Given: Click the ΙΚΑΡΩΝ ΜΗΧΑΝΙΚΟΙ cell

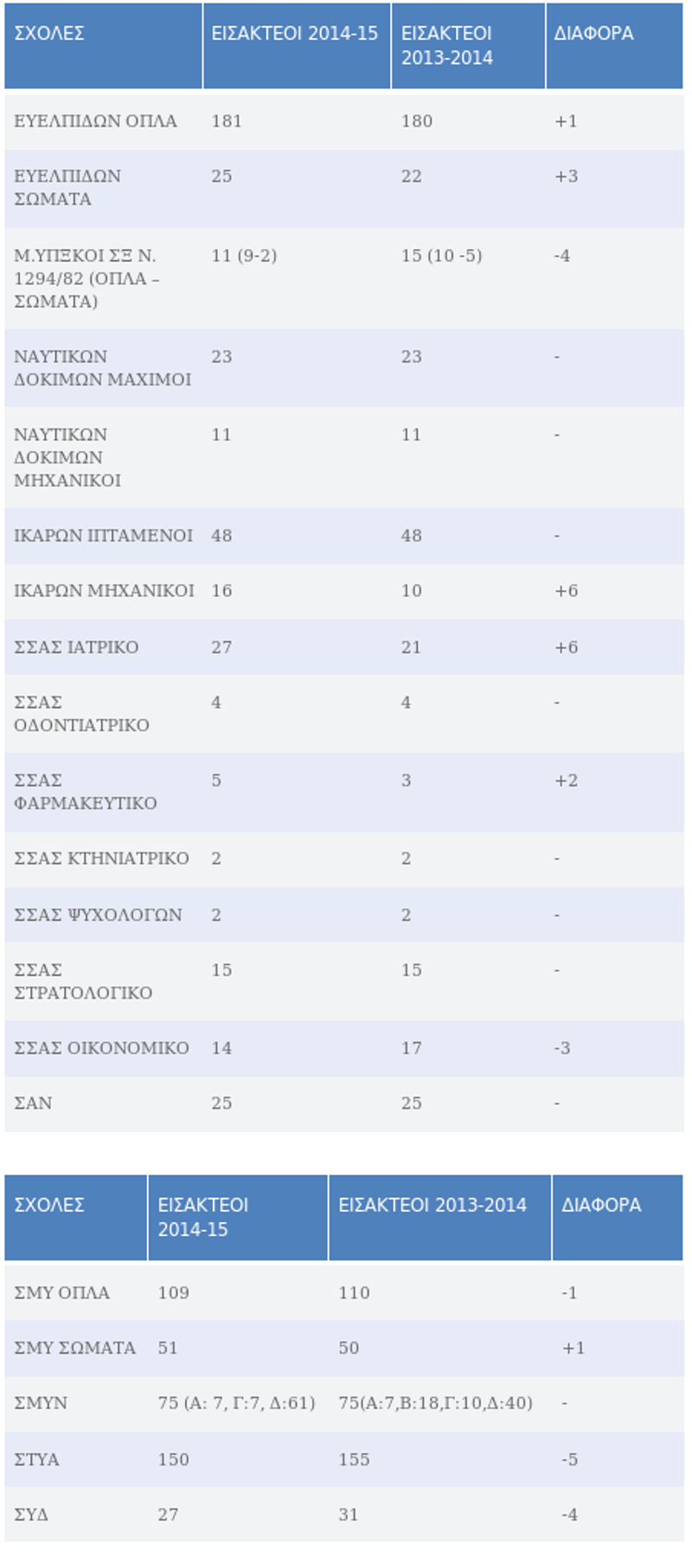Looking at the screenshot, I should [x=103, y=591].
